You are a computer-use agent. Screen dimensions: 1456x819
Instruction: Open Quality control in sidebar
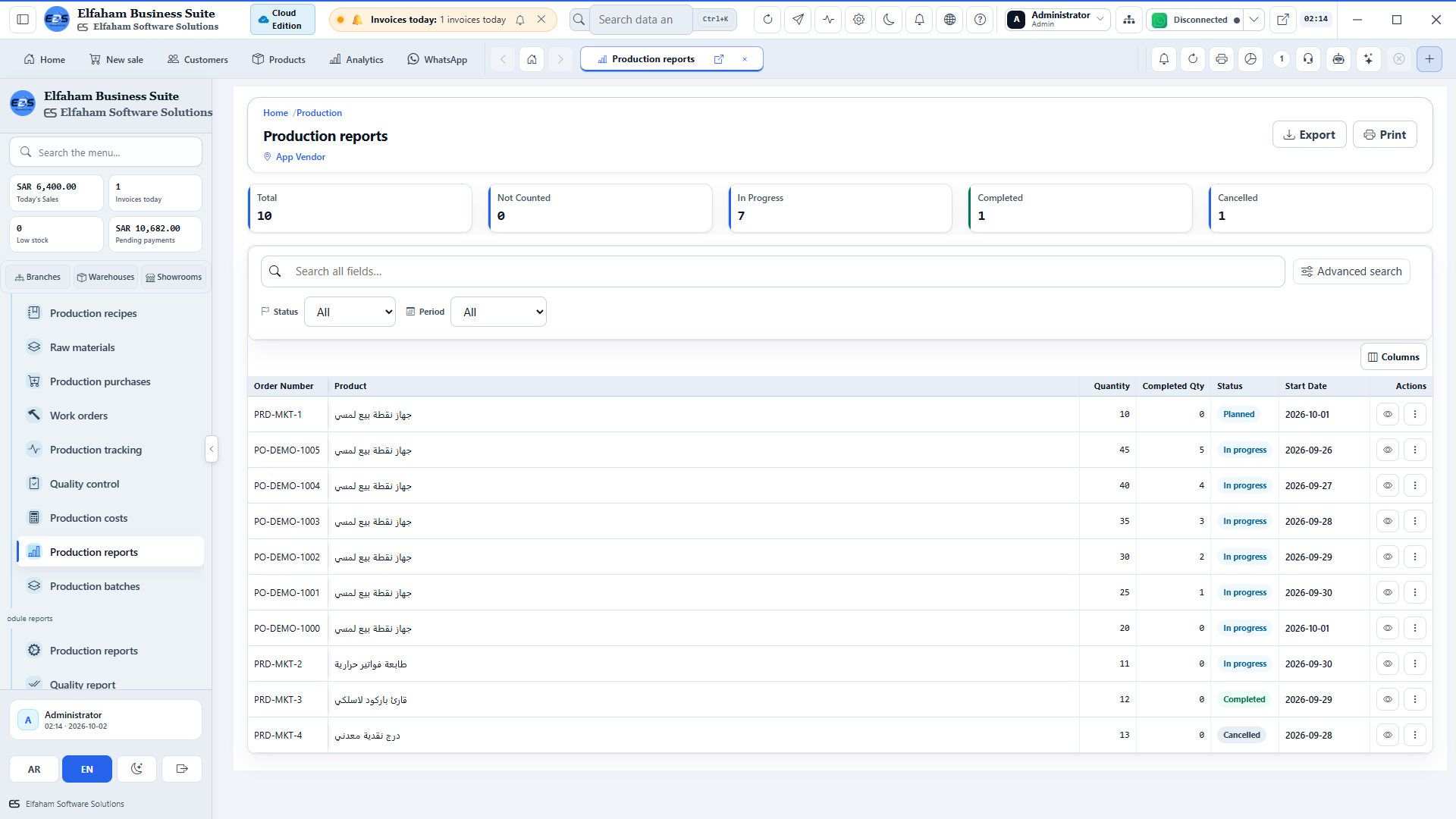pyautogui.click(x=110, y=484)
